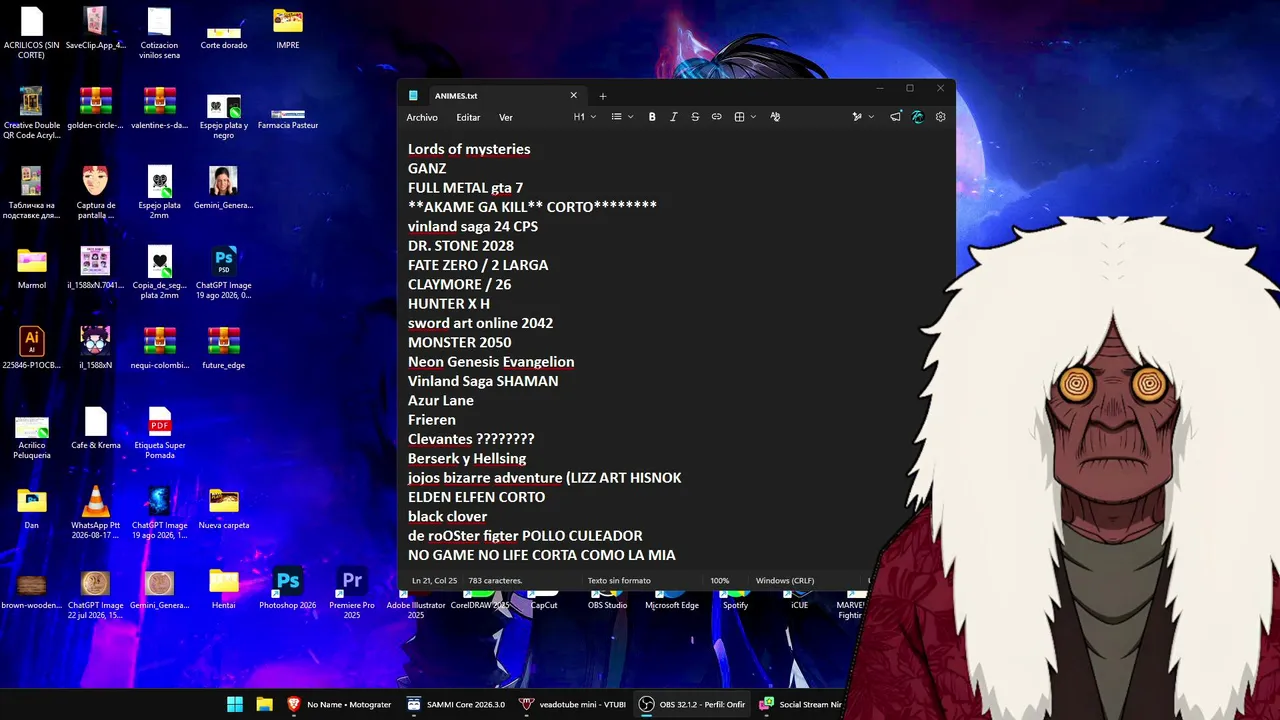The image size is (1280, 720).
Task: Open Notepad settings gear
Action: tap(940, 117)
